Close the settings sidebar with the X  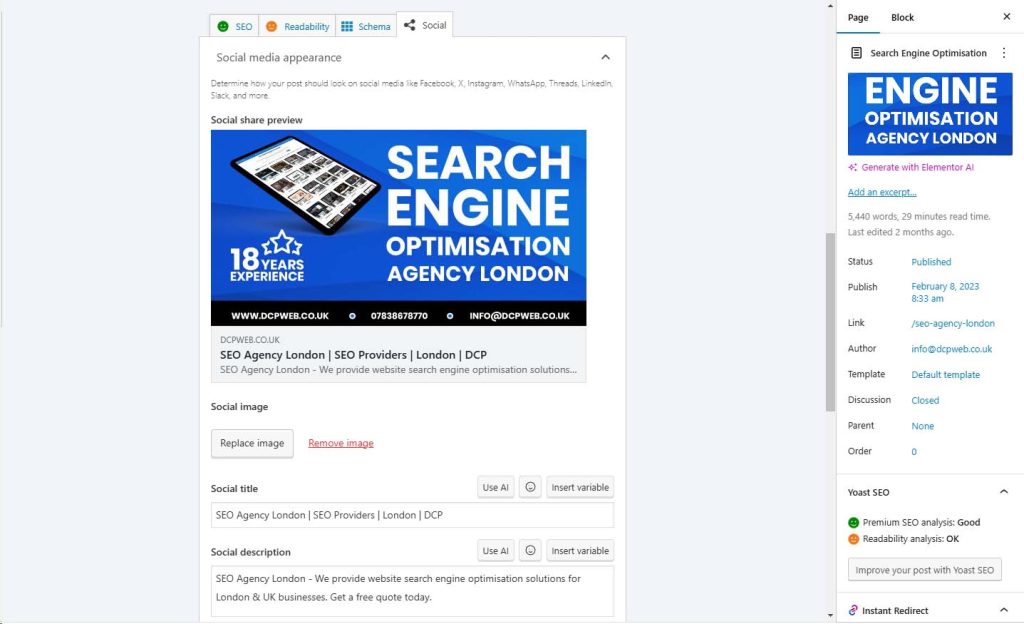tap(1006, 17)
